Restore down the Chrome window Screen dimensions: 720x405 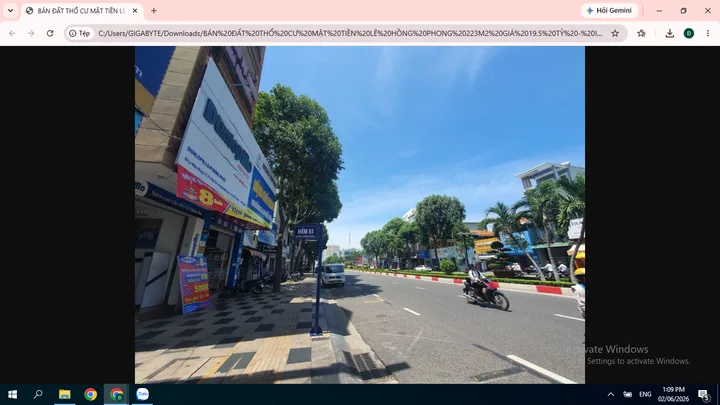coord(683,11)
